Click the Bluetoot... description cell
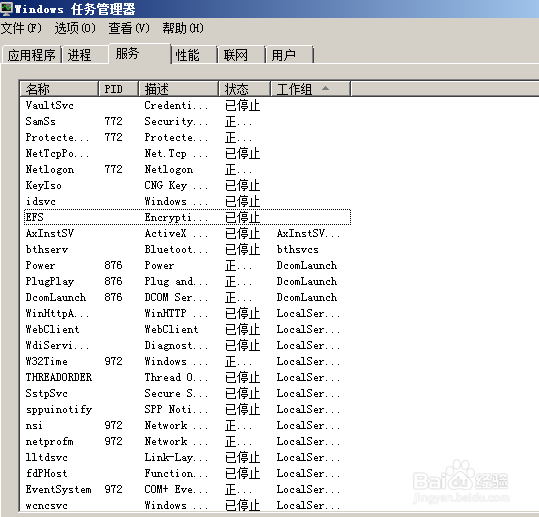This screenshot has height=517, width=539. [176, 249]
